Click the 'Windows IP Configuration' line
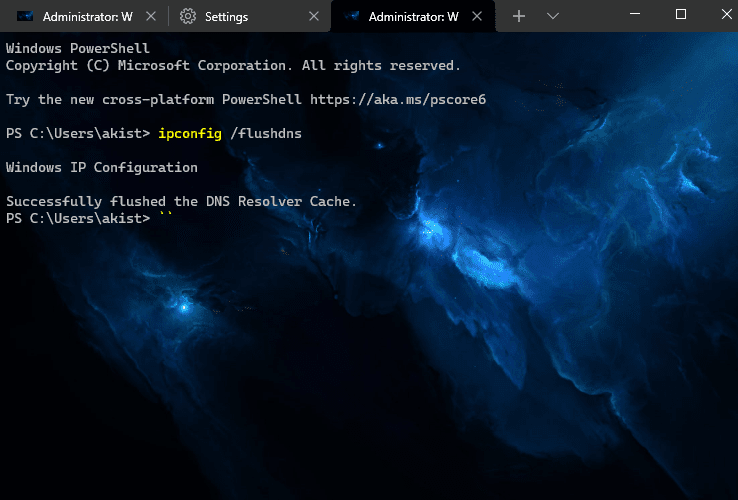Image resolution: width=738 pixels, height=500 pixels. [x=102, y=168]
